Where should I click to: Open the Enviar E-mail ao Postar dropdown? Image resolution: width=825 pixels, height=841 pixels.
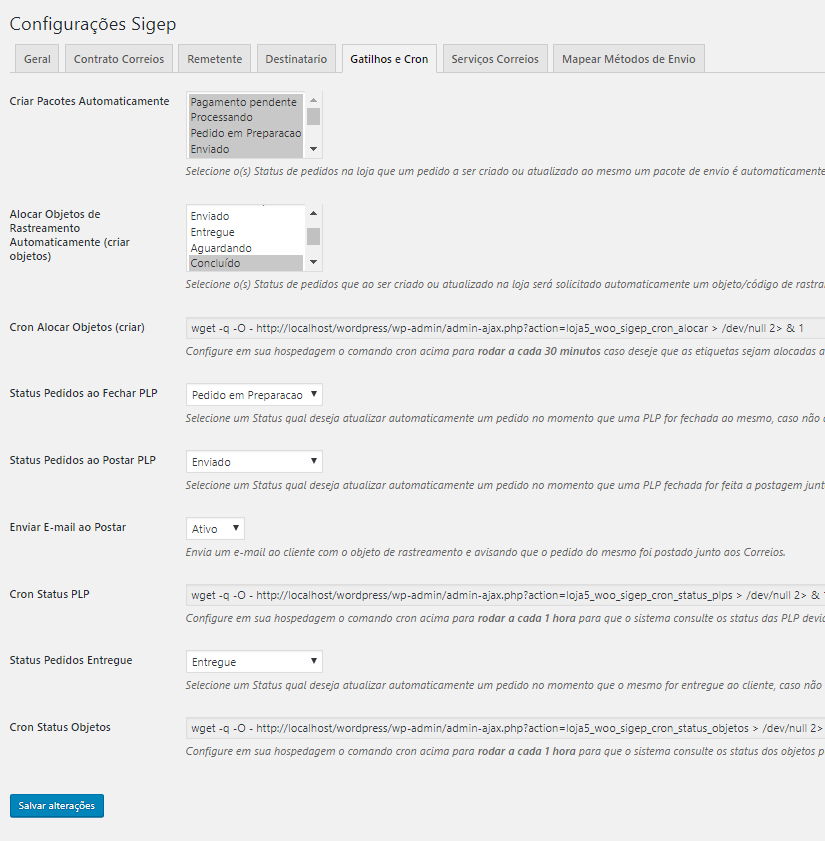(x=215, y=528)
